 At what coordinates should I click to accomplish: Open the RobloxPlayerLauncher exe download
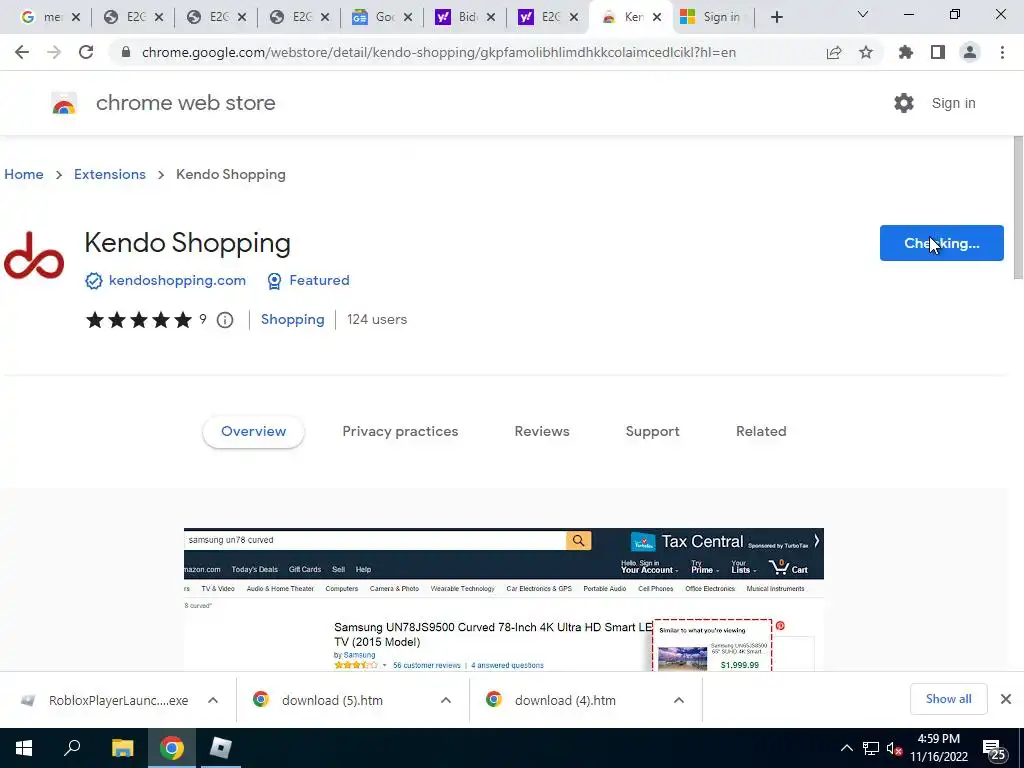pos(118,700)
